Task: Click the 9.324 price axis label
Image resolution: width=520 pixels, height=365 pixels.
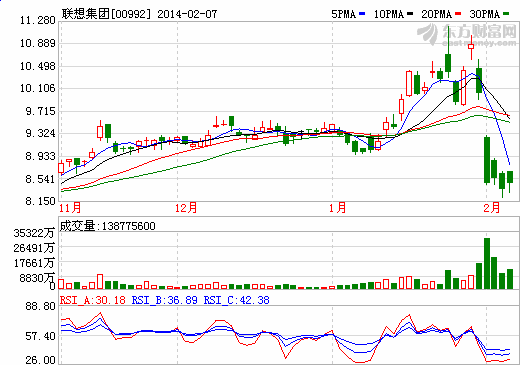Action: (40, 134)
